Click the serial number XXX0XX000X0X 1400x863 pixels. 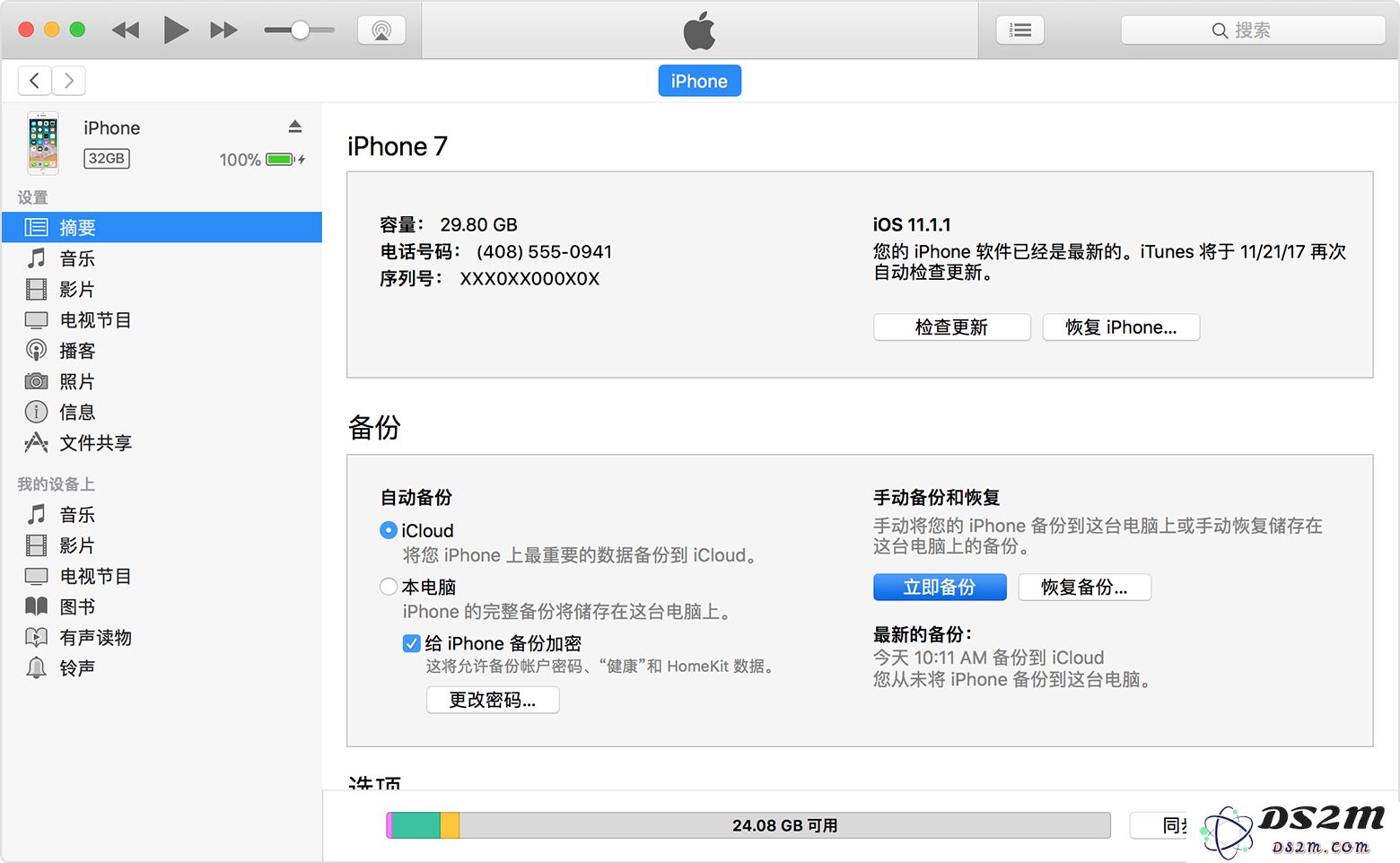pos(529,279)
